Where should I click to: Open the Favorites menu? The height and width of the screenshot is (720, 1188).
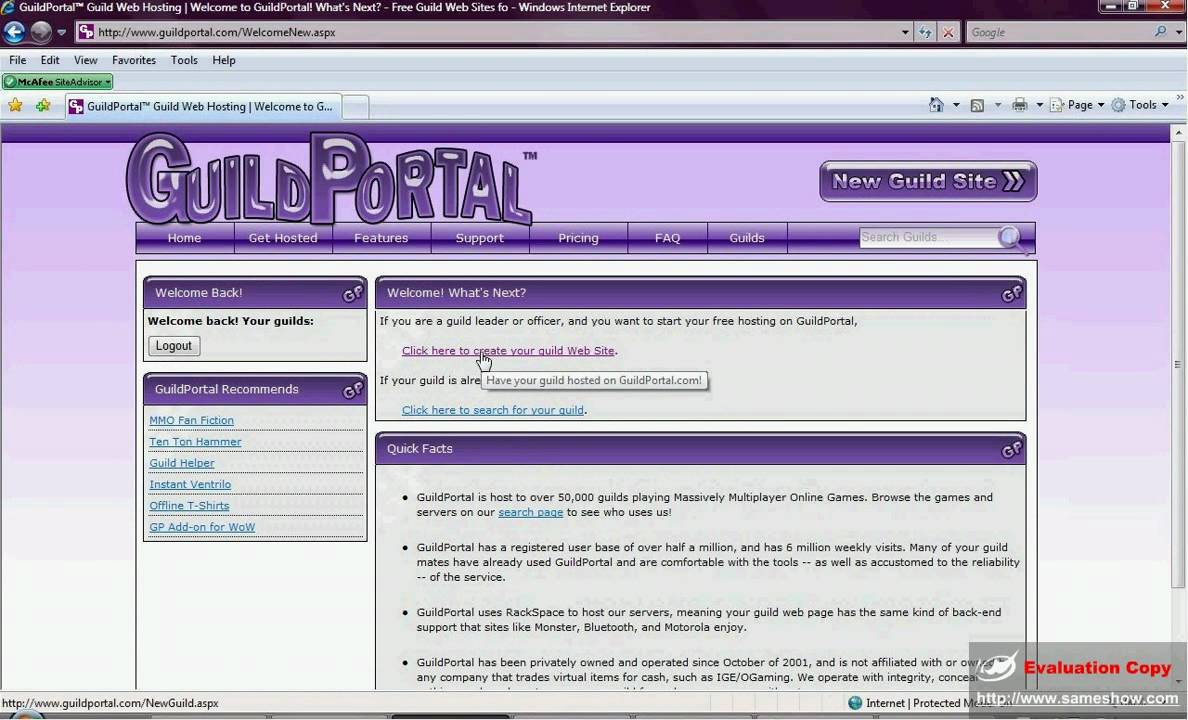pos(134,60)
